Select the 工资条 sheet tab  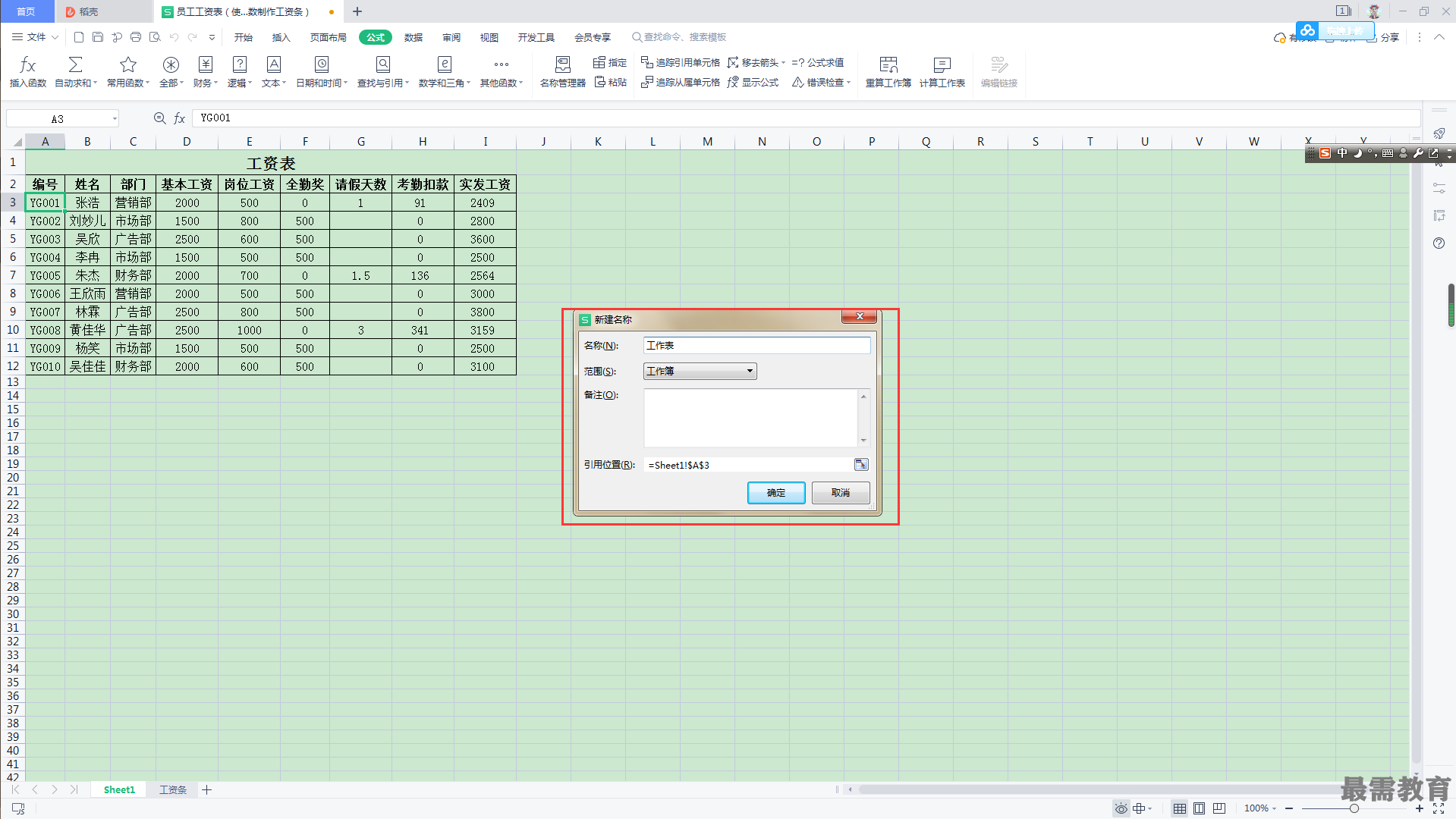(x=173, y=790)
